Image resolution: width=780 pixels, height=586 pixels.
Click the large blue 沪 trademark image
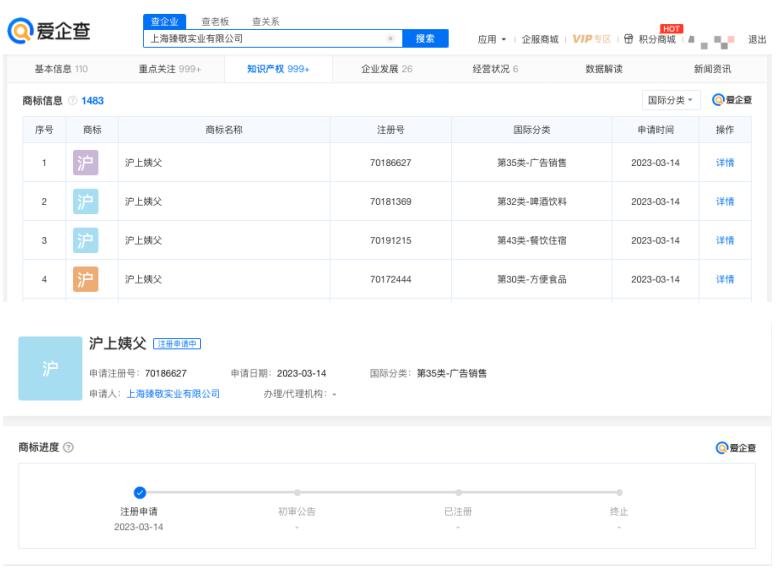click(48, 368)
